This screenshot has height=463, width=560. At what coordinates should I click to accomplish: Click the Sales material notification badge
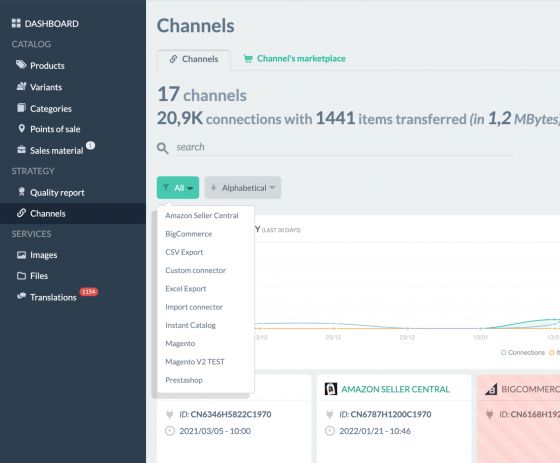[90, 145]
